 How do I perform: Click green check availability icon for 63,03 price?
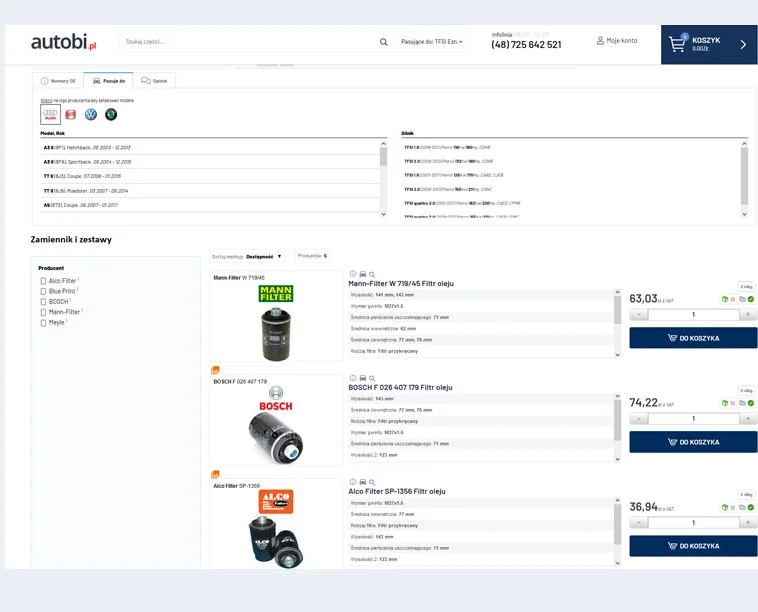coord(751,299)
